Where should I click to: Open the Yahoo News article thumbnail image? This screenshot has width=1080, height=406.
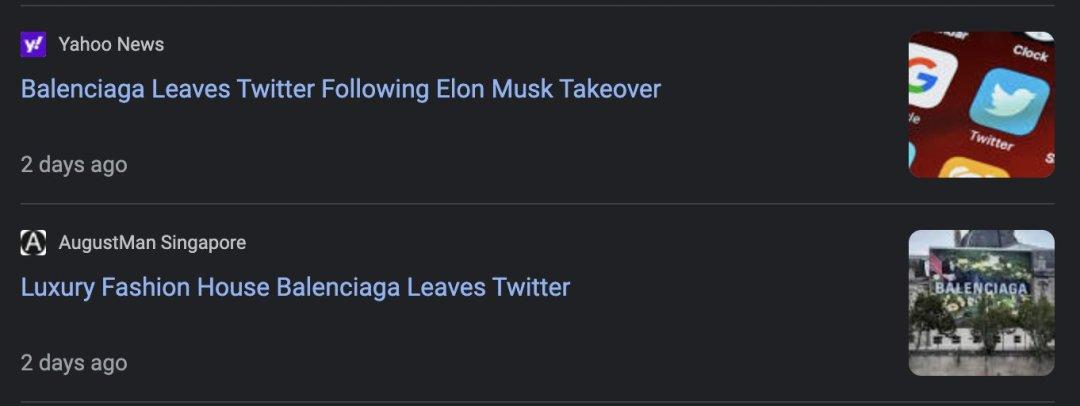(981, 104)
